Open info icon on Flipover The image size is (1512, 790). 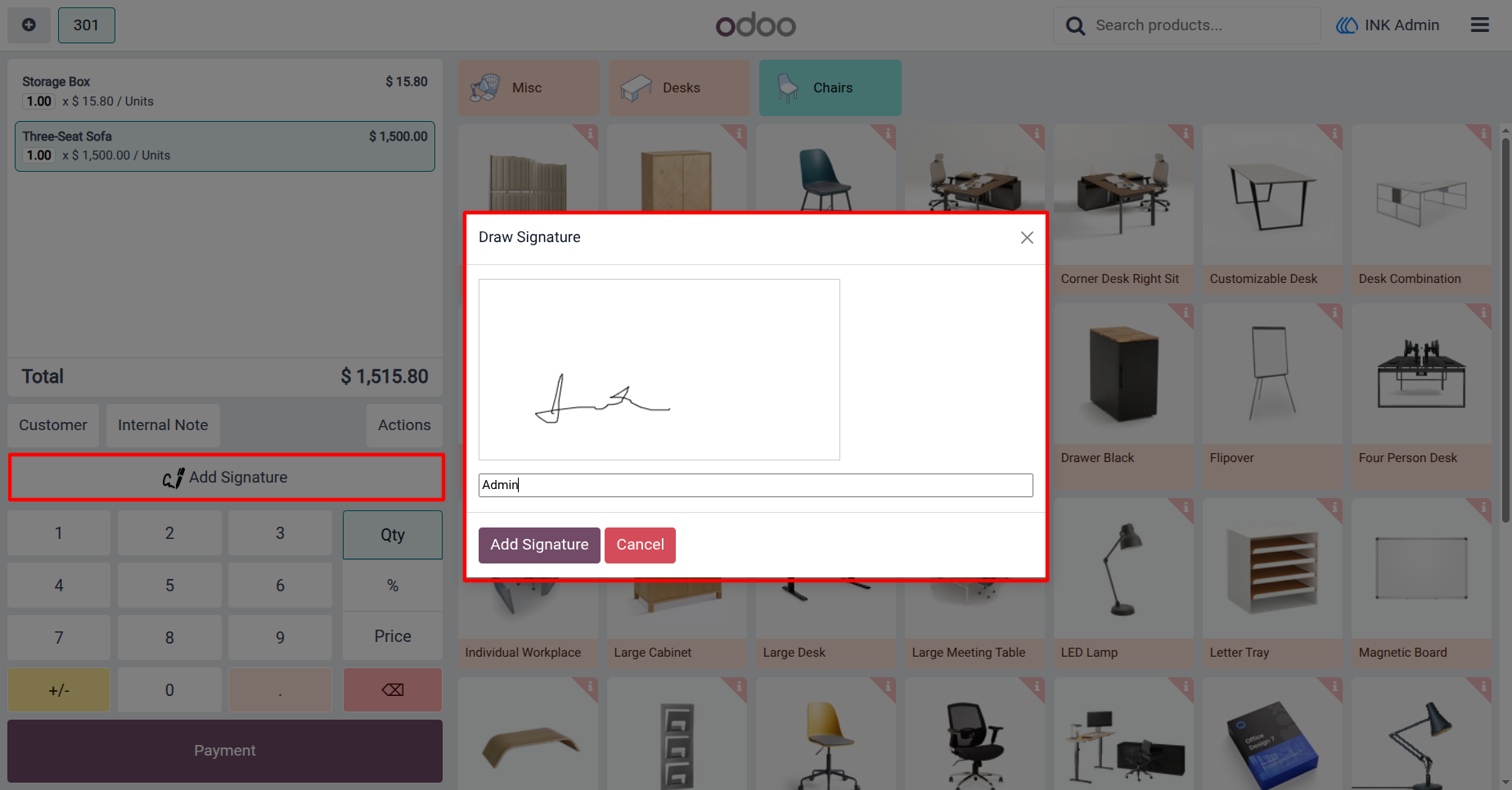point(1333,312)
